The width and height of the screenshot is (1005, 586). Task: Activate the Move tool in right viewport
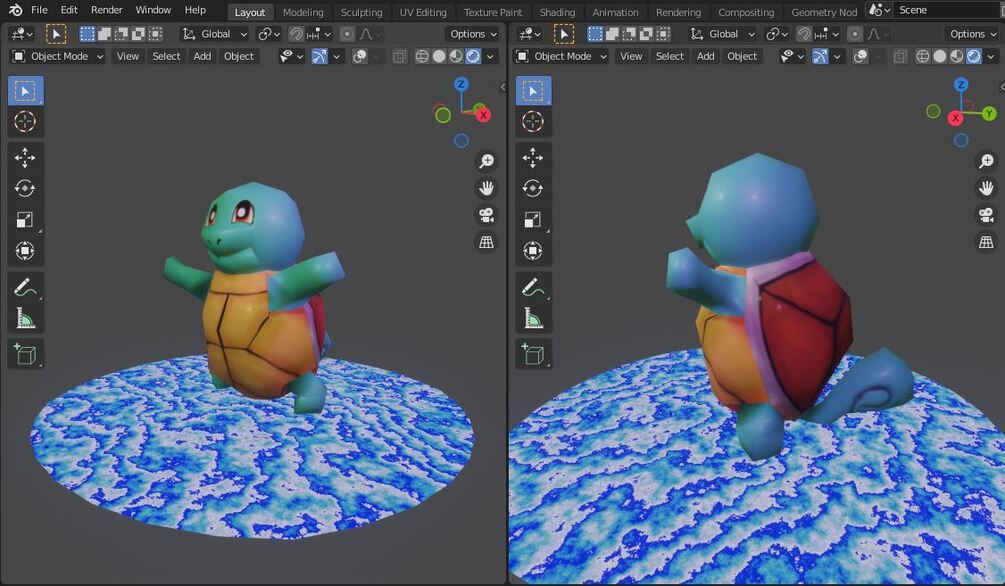(533, 157)
